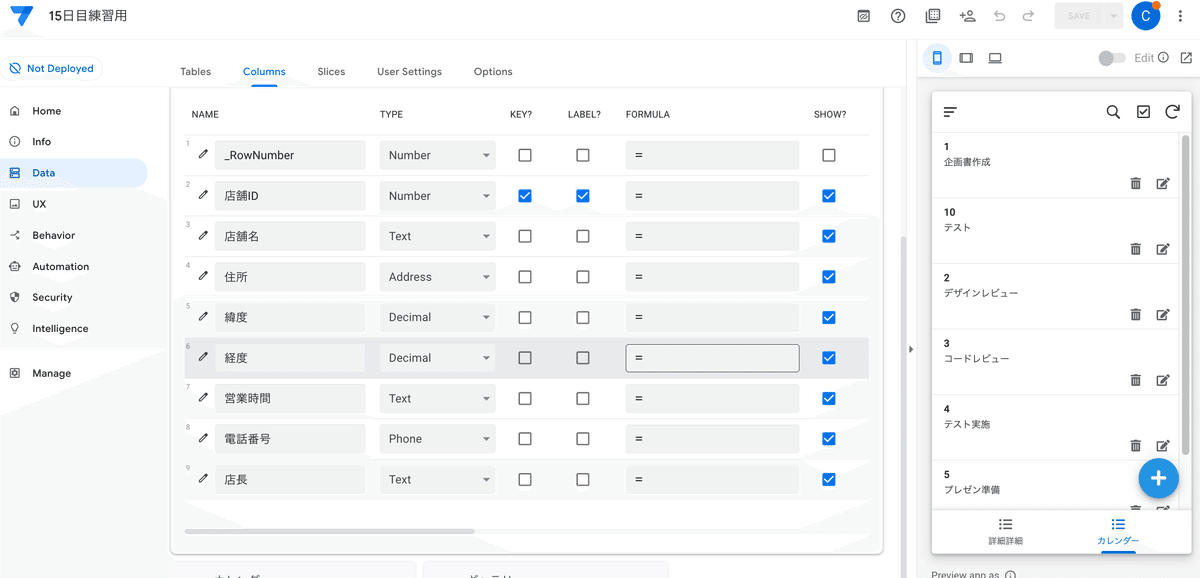Open preview in new window icon
The height and width of the screenshot is (578, 1200).
point(1186,58)
